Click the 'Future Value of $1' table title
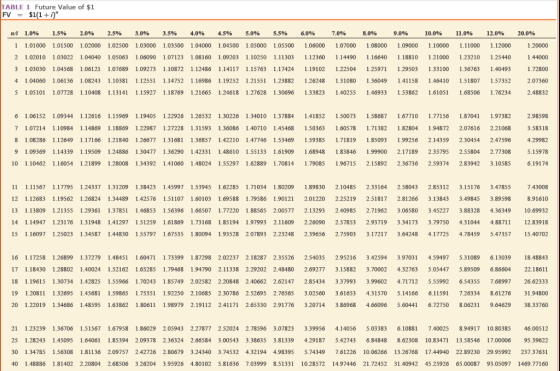Screen dimensions: 560x371 (64, 7)
